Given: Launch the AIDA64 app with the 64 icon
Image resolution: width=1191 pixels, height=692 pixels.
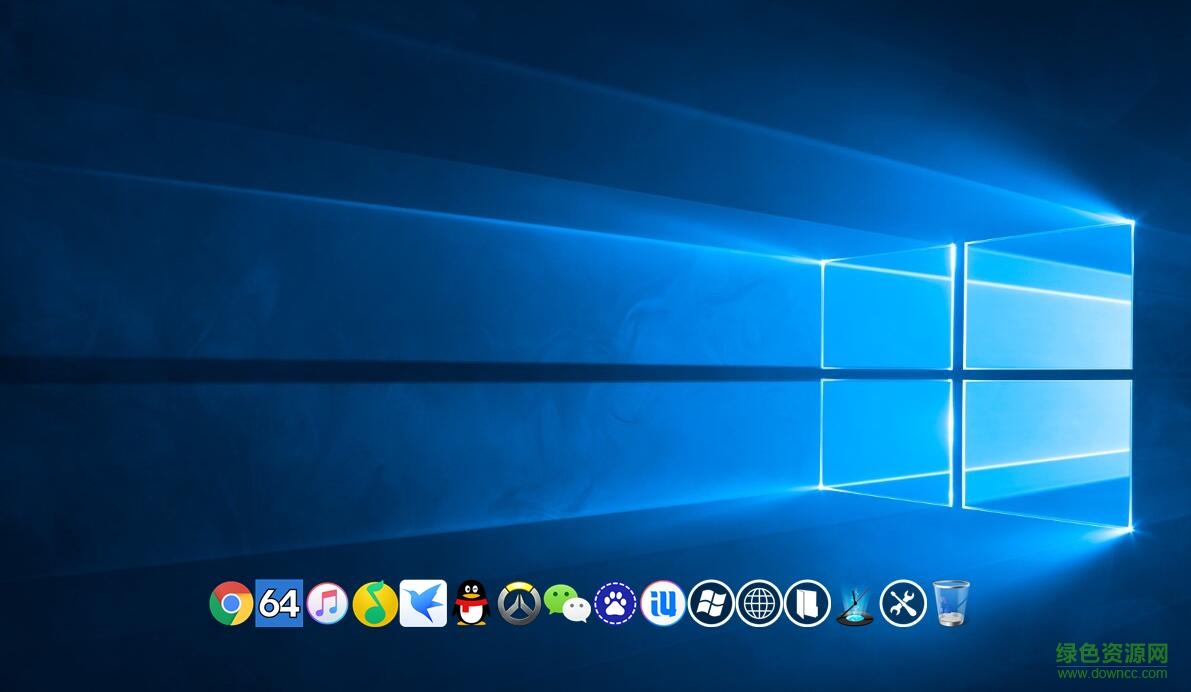Looking at the screenshot, I should [279, 604].
